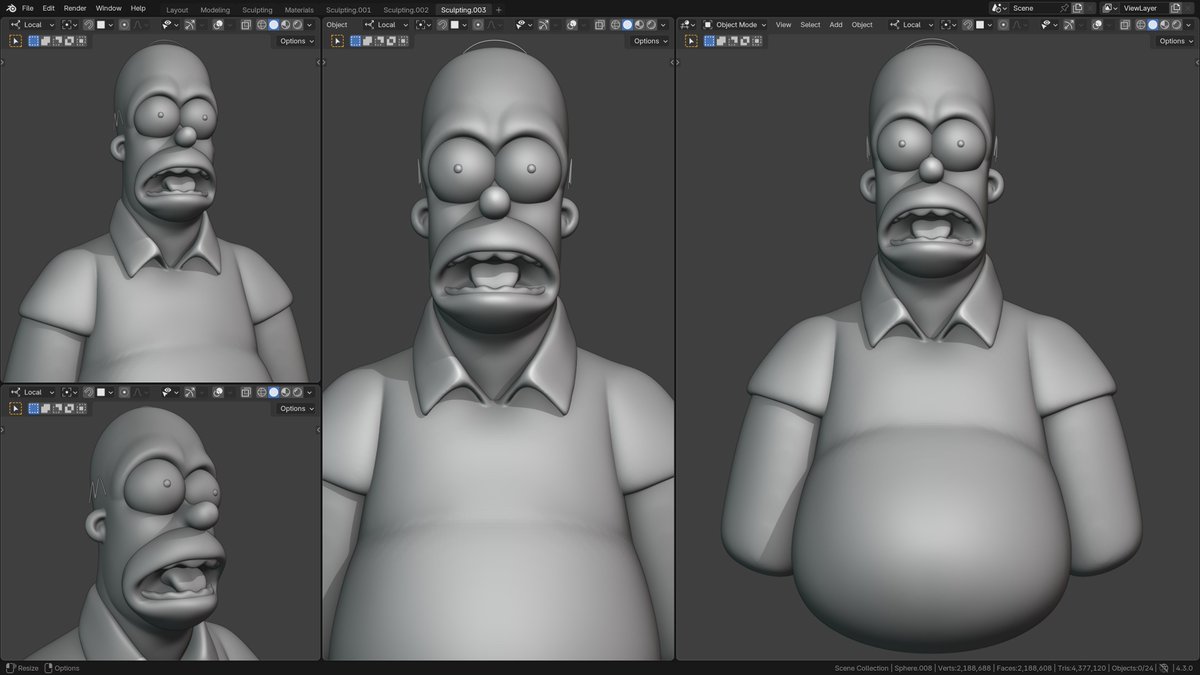This screenshot has width=1200, height=675.
Task: Open shading options dropdown in right viewport
Action: 1187,24
